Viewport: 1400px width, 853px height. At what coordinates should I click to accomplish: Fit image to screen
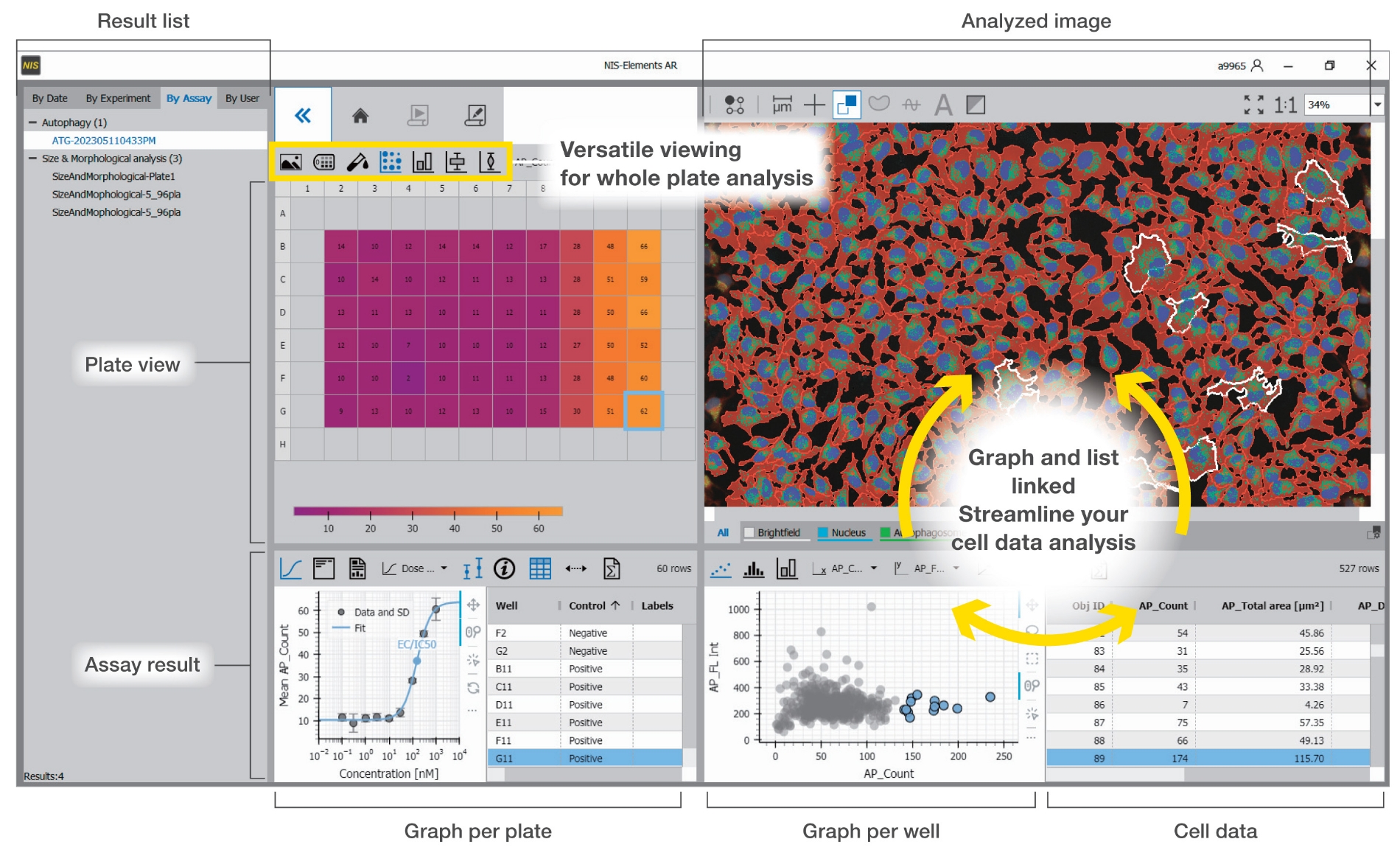click(x=1253, y=105)
